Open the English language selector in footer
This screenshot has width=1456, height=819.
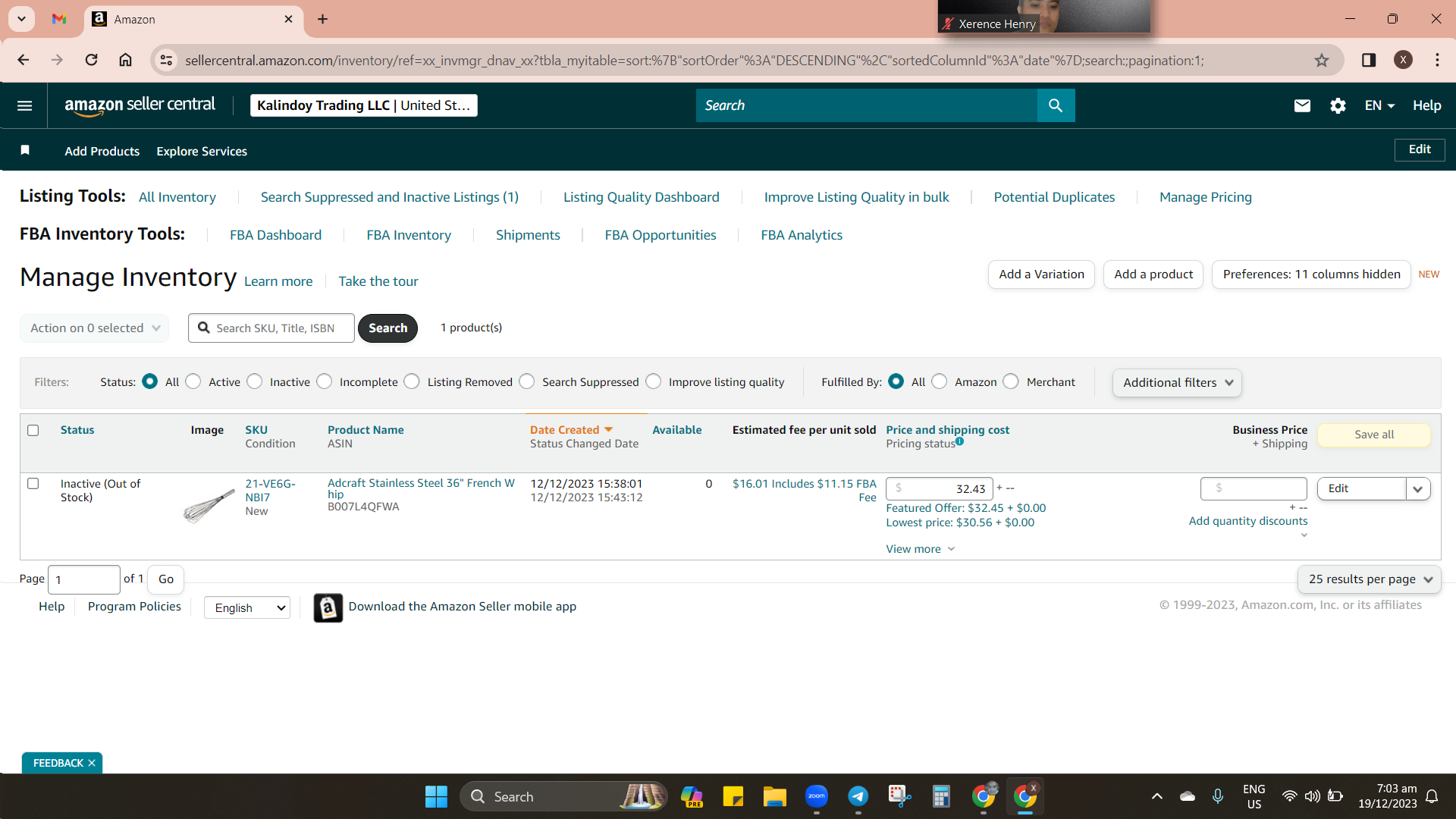coord(247,608)
